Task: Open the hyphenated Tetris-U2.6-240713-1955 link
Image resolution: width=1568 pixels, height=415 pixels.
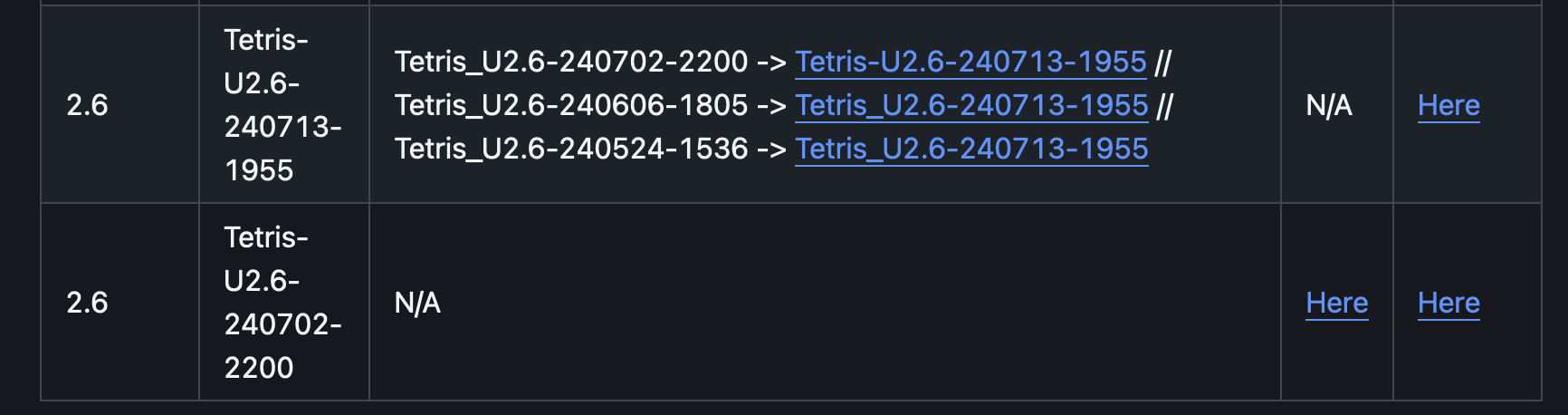Action: tap(970, 62)
